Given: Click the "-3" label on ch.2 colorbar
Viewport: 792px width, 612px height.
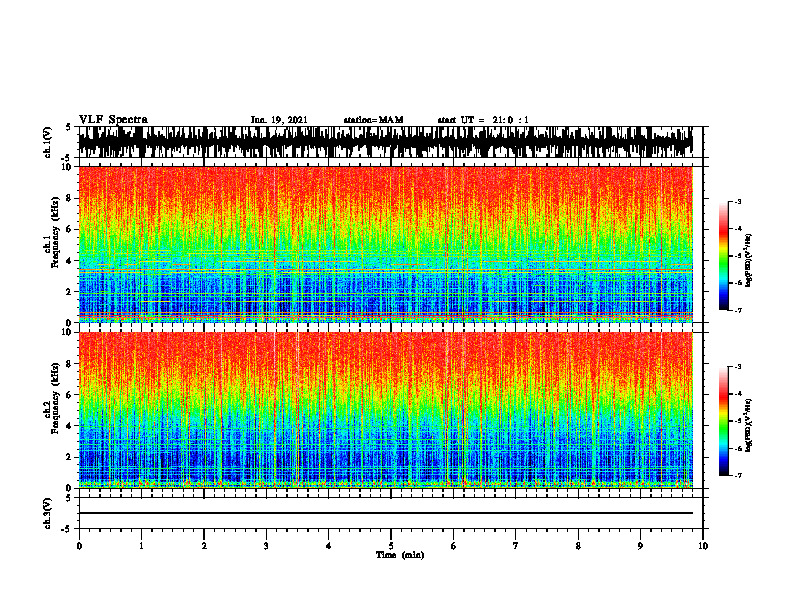Looking at the screenshot, I should [738, 367].
